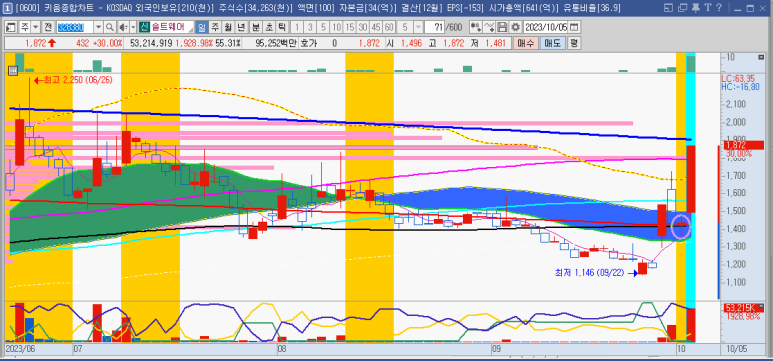Click the title bar duplicate window icon
The height and width of the screenshot is (361, 773).
point(682,7)
